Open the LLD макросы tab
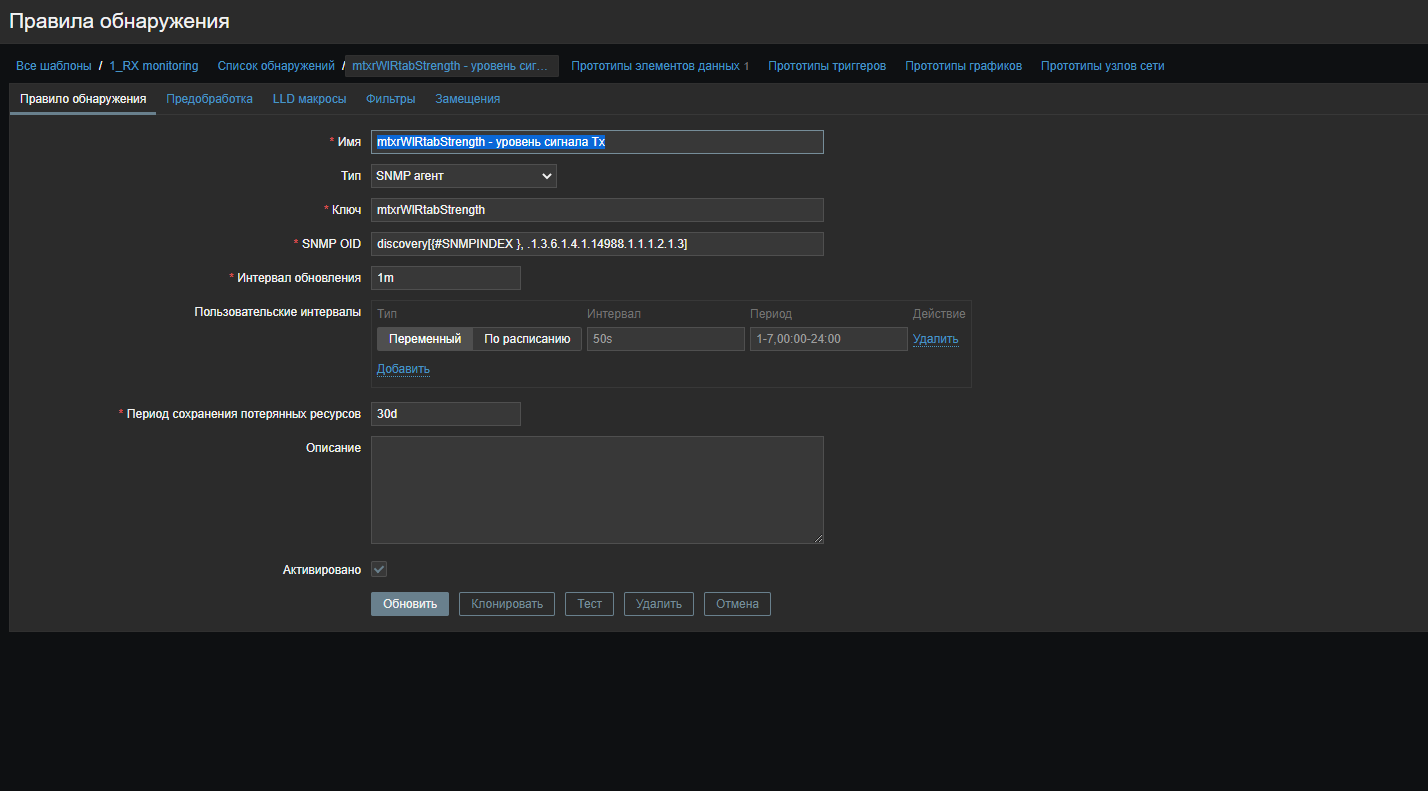1428x791 pixels. click(x=309, y=99)
